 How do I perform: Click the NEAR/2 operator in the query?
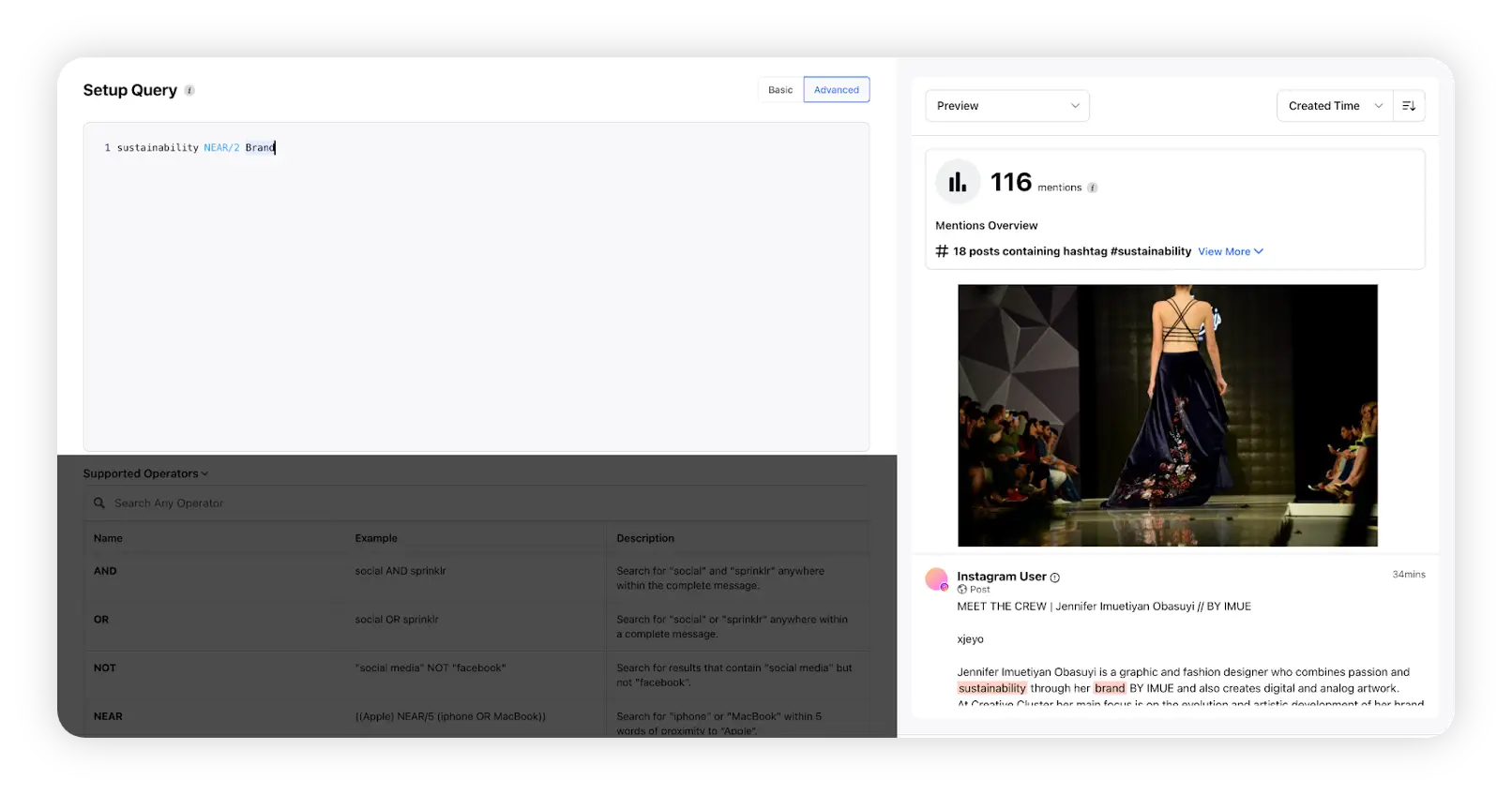click(221, 148)
